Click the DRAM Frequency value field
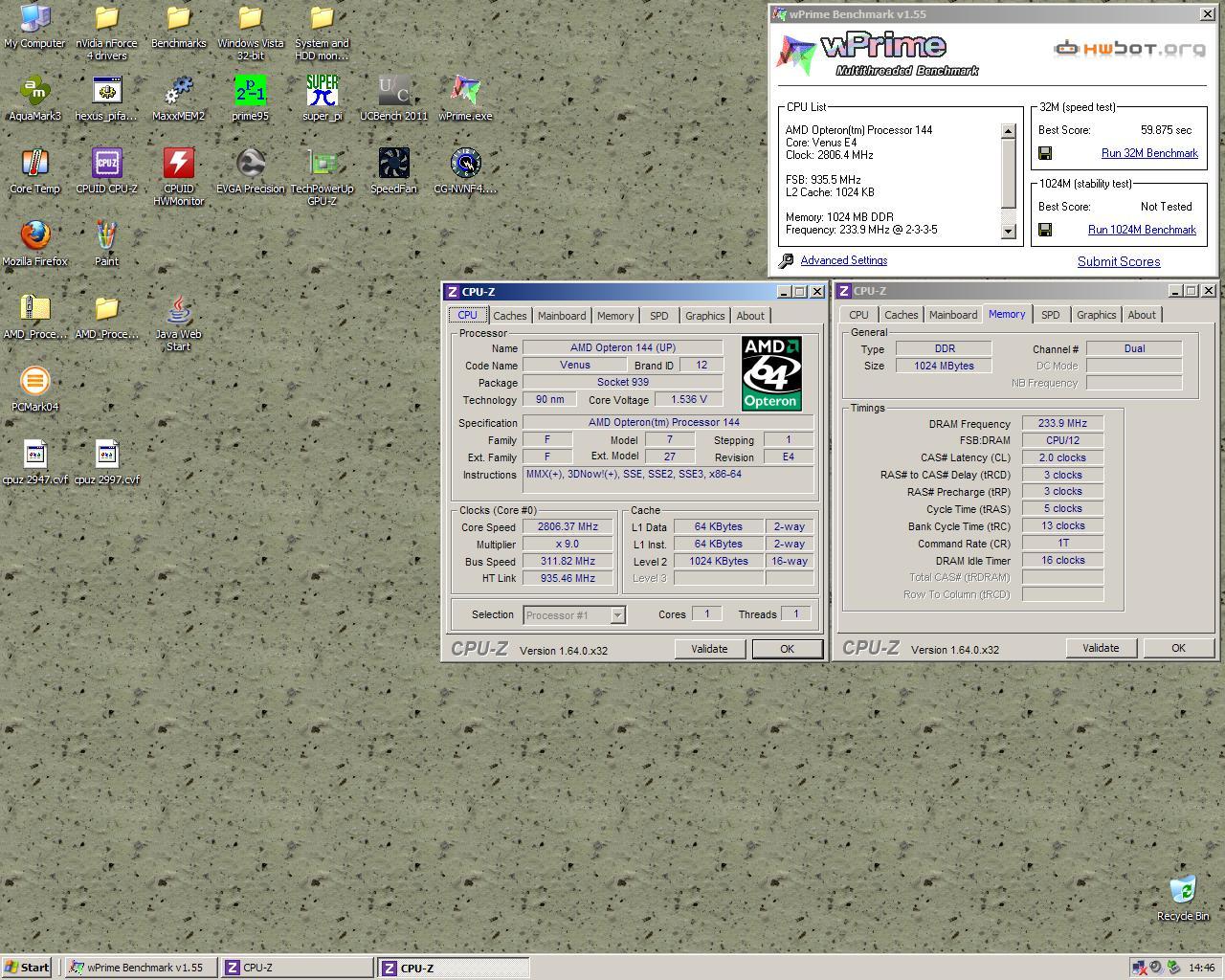The height and width of the screenshot is (980, 1225). (x=1062, y=423)
